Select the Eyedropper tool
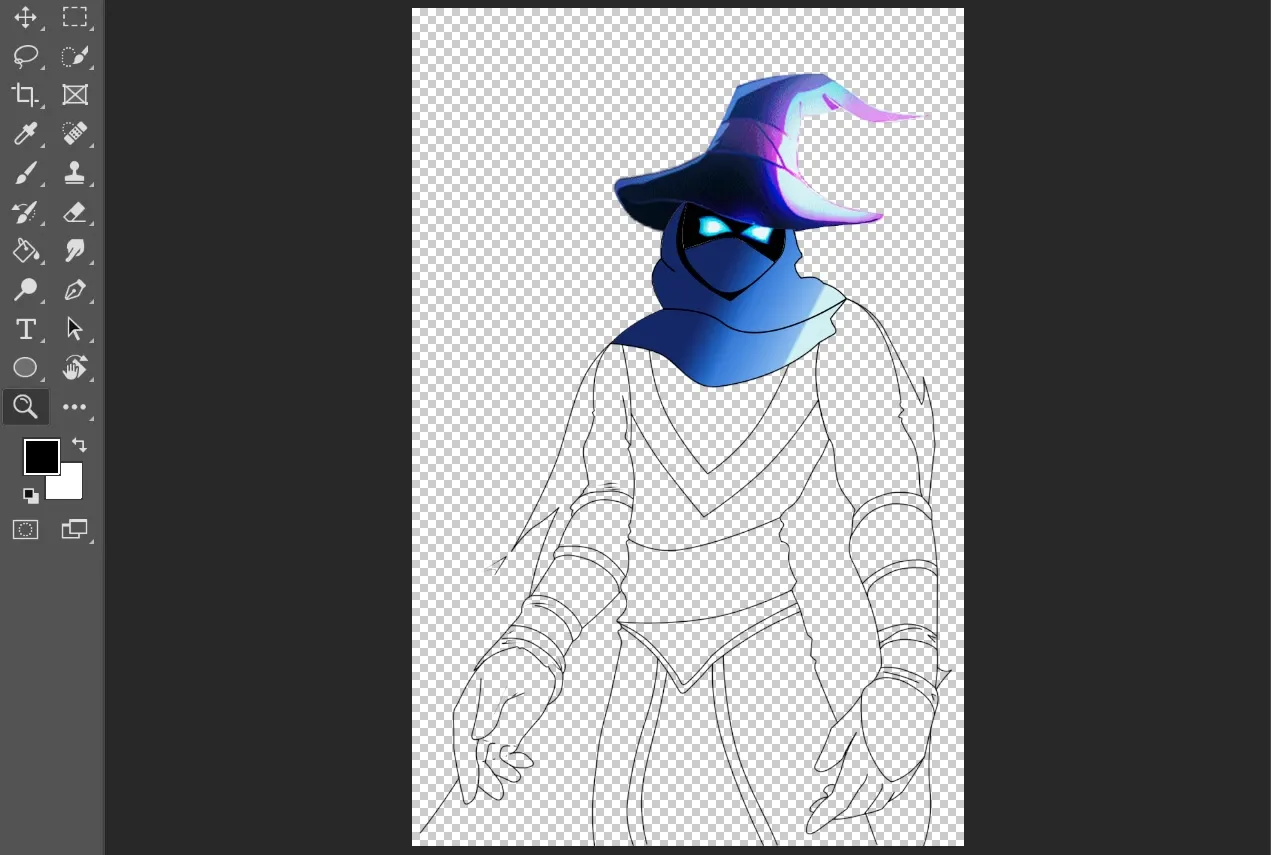The height and width of the screenshot is (855, 1271). click(x=25, y=134)
